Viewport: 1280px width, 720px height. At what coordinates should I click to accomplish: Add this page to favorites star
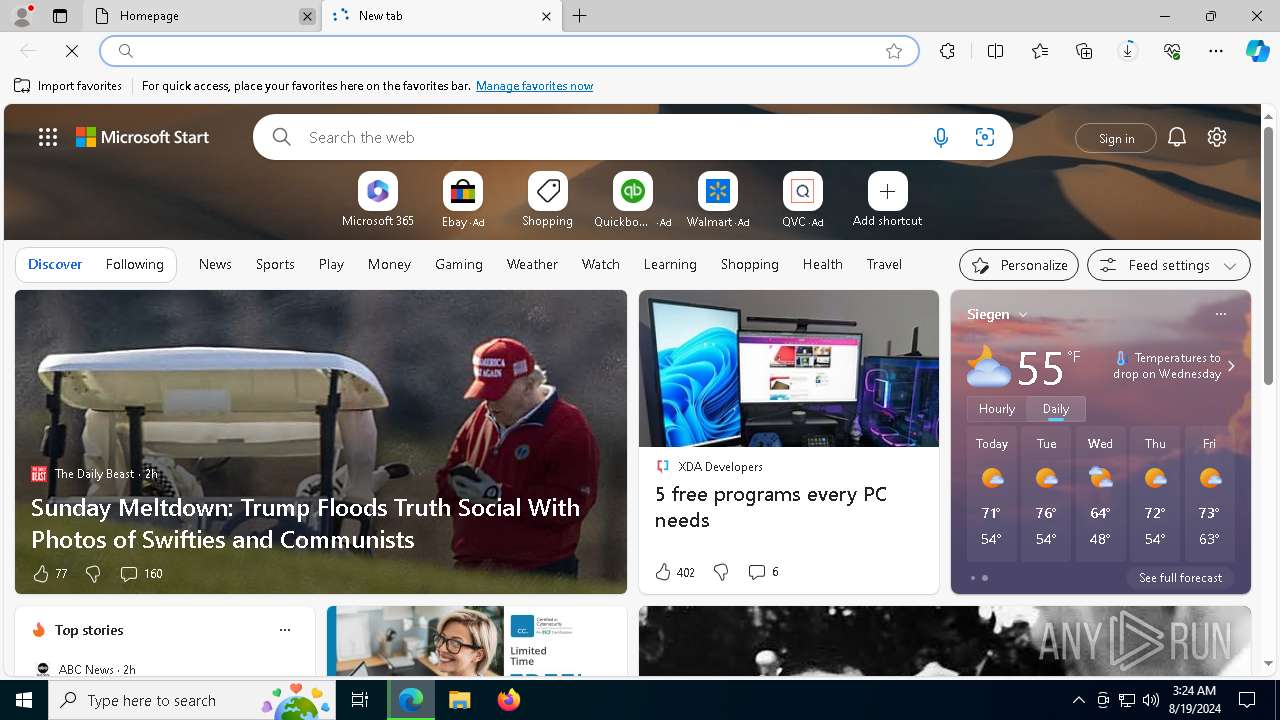(x=894, y=51)
